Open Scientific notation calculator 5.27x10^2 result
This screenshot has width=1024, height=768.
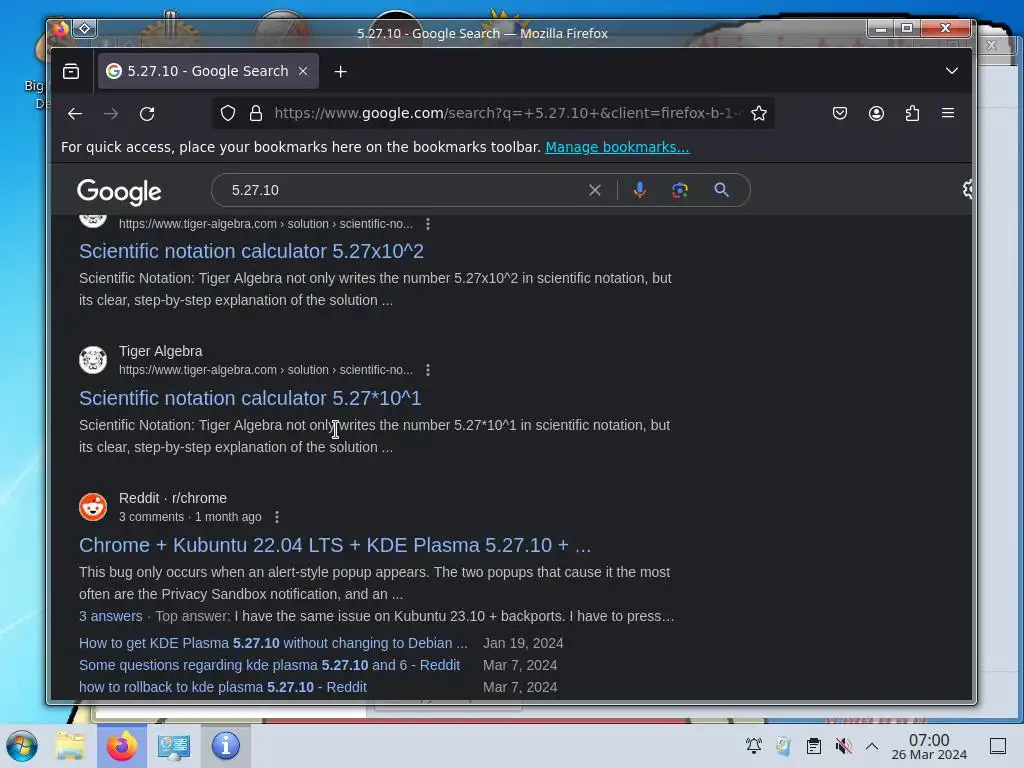click(x=251, y=251)
